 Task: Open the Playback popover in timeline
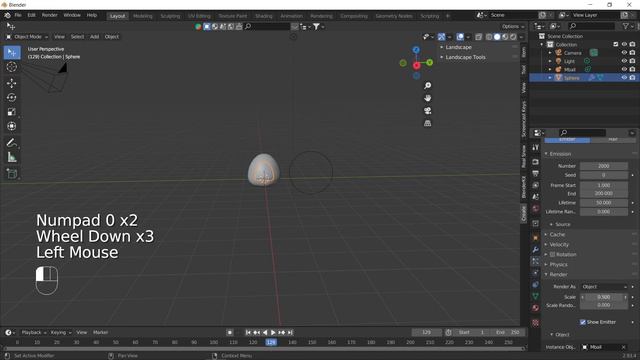33,332
